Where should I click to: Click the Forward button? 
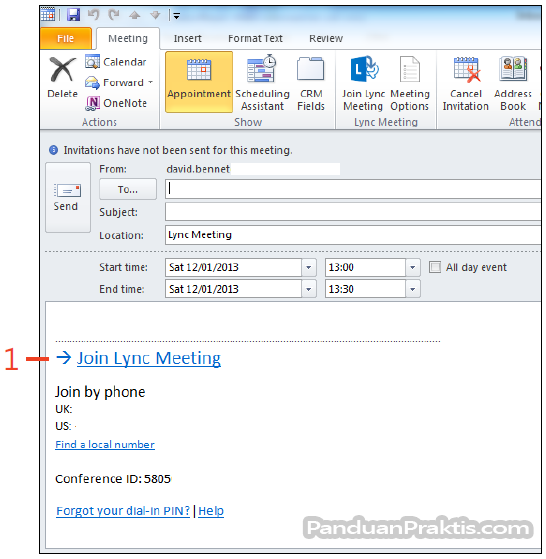point(114,83)
